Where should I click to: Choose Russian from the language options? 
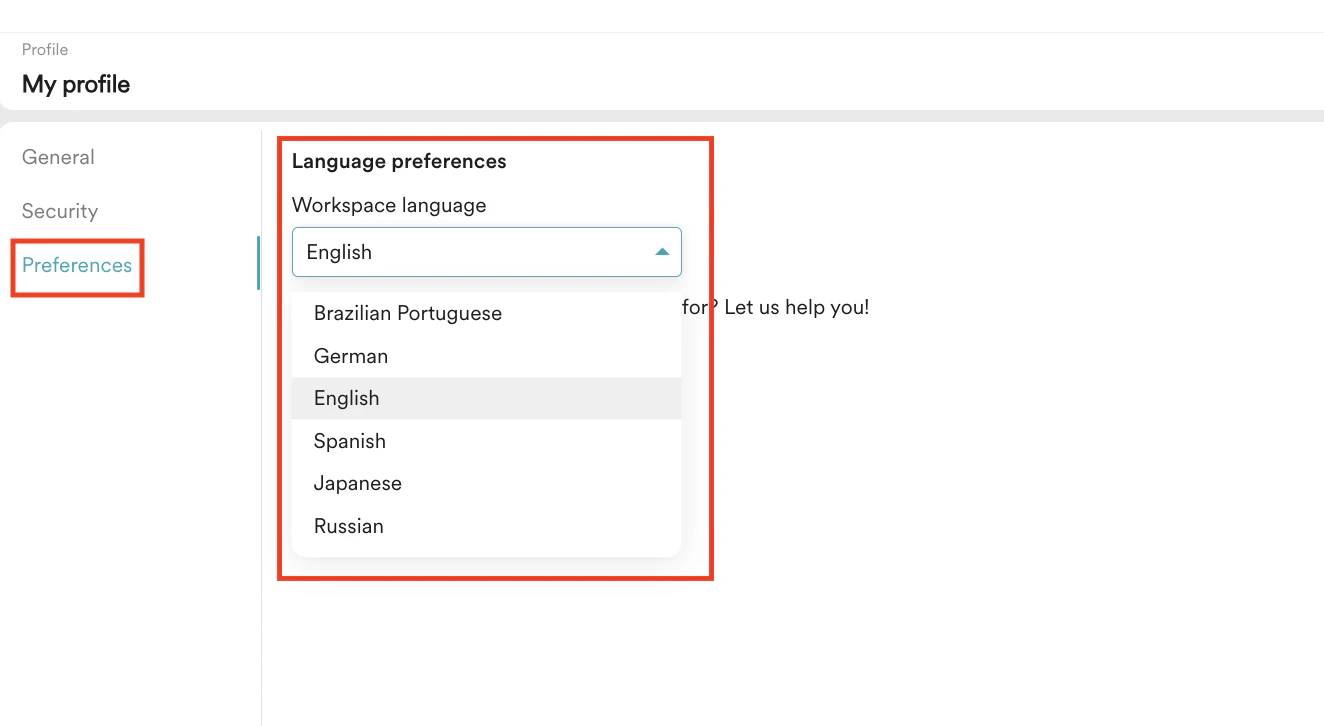click(348, 526)
